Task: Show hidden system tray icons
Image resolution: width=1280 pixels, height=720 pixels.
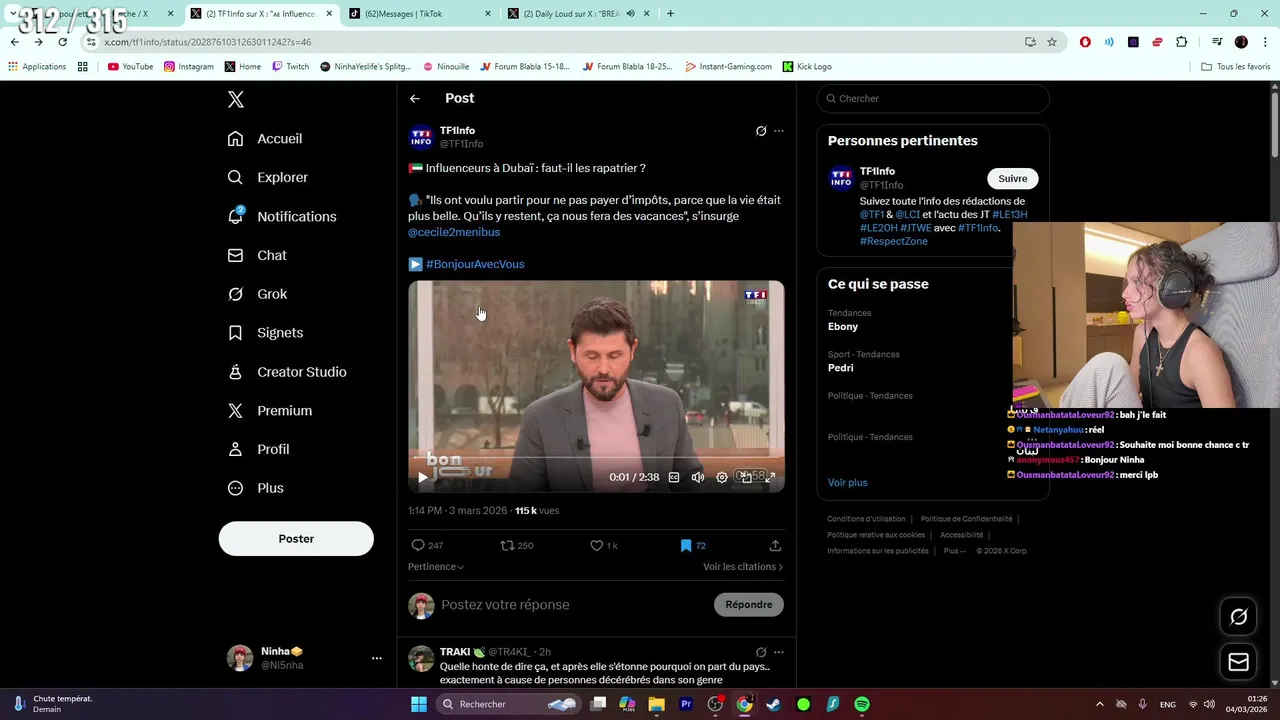Action: [x=1100, y=704]
